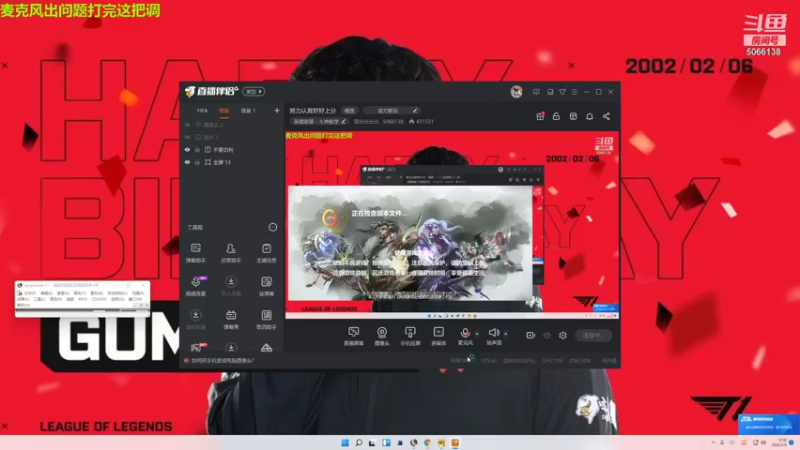This screenshot has width=800, height=450.
Task: Click the small white window's title bar
Action: click(x=82, y=285)
